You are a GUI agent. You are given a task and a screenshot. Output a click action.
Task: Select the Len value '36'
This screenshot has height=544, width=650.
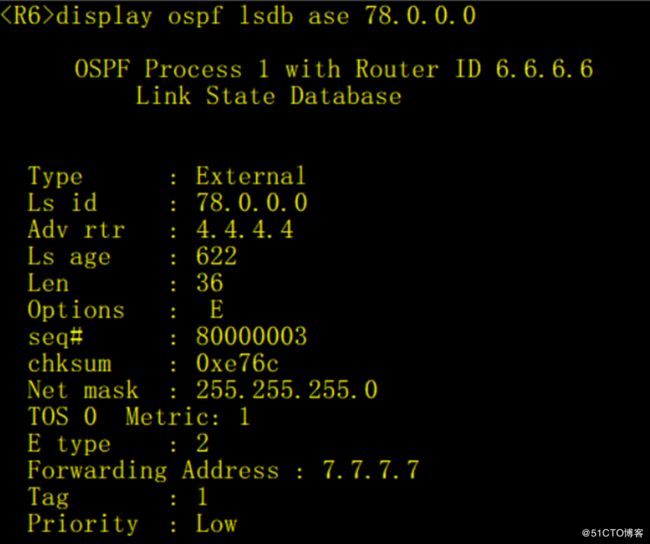pos(210,283)
